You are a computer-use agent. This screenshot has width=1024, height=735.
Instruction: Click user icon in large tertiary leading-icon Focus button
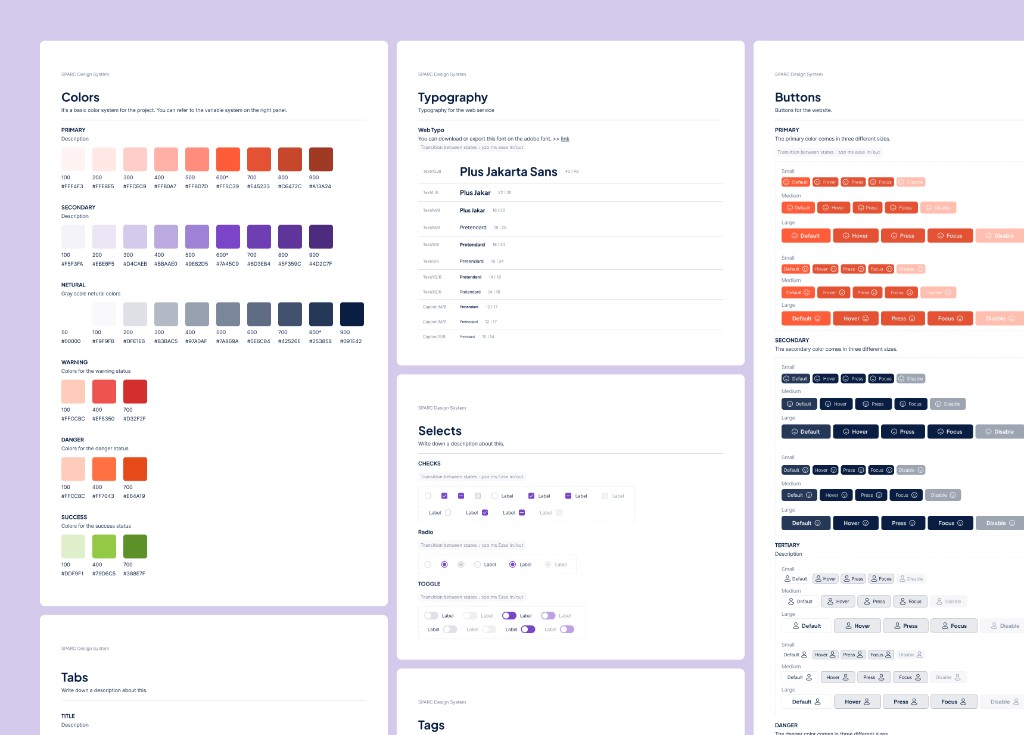(x=945, y=626)
